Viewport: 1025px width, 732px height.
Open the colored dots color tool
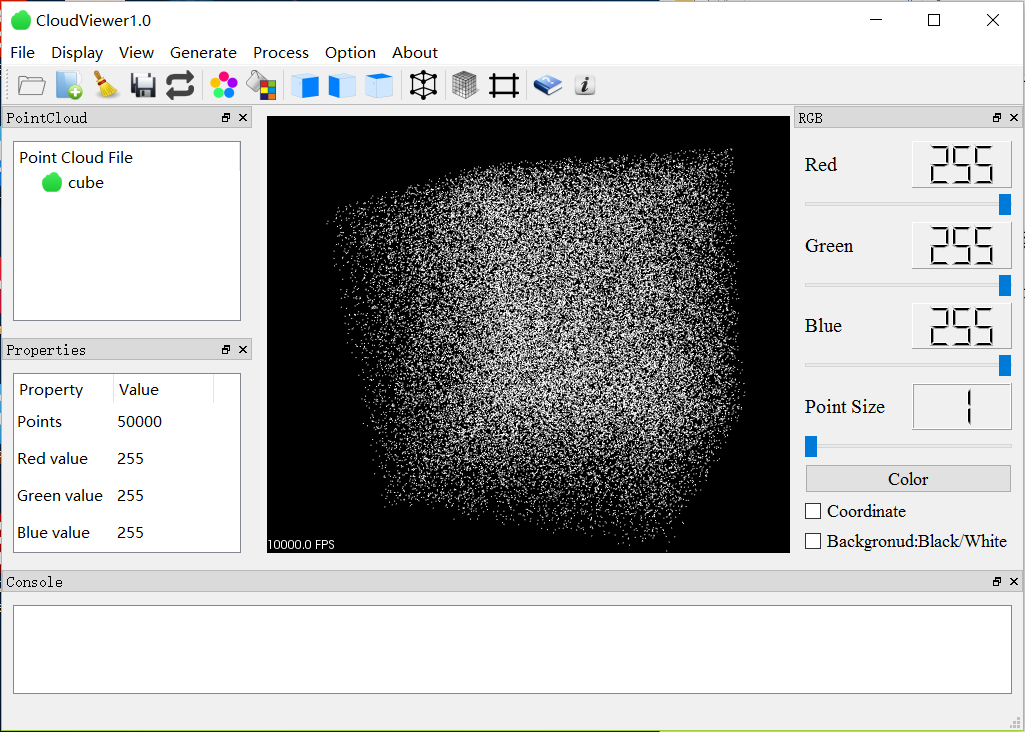point(223,85)
